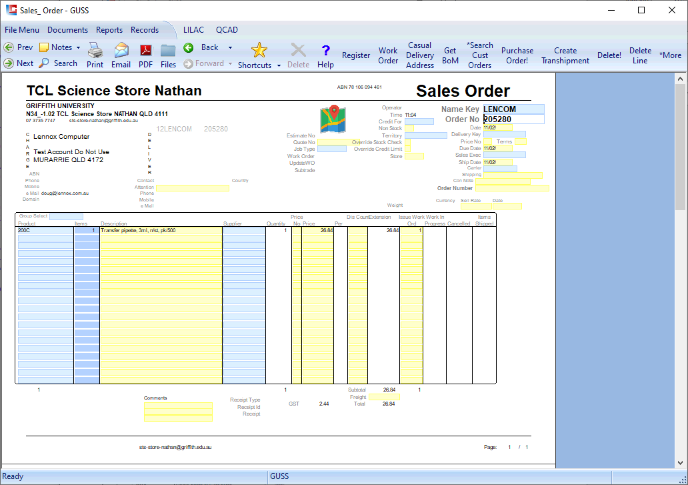Go to Next record arrow

click(x=9, y=63)
